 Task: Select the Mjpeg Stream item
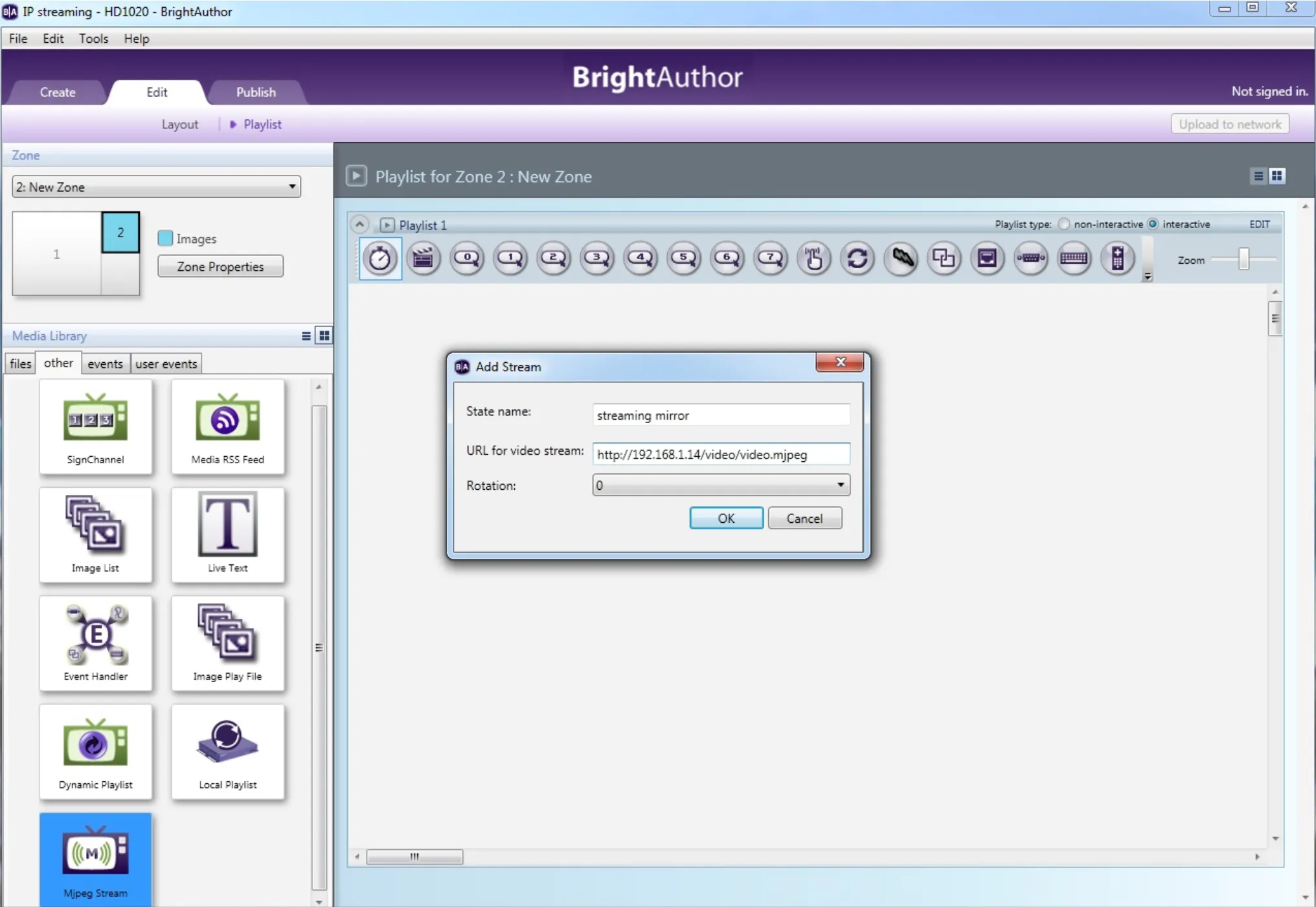[96, 860]
